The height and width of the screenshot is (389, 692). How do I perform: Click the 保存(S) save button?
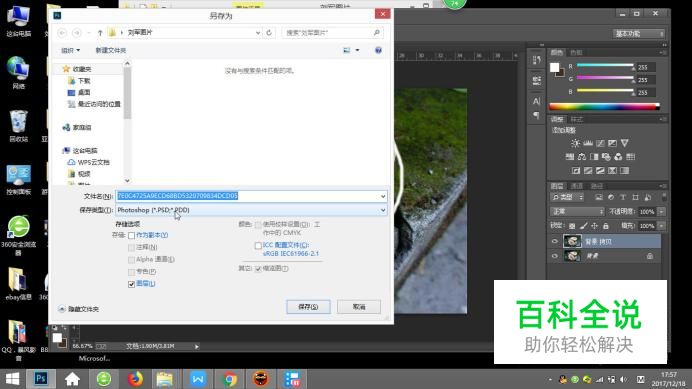(x=308, y=307)
